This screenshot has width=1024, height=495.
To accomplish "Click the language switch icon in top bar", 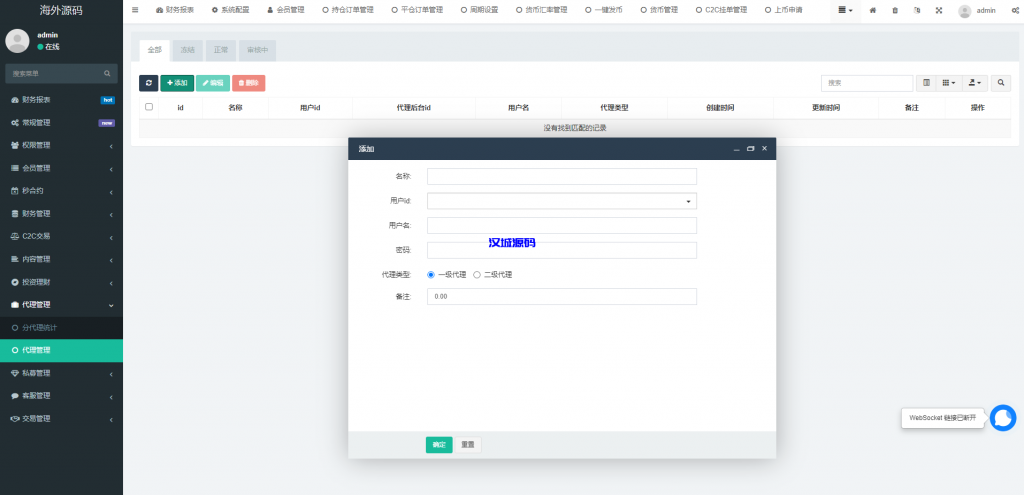I will click(917, 10).
